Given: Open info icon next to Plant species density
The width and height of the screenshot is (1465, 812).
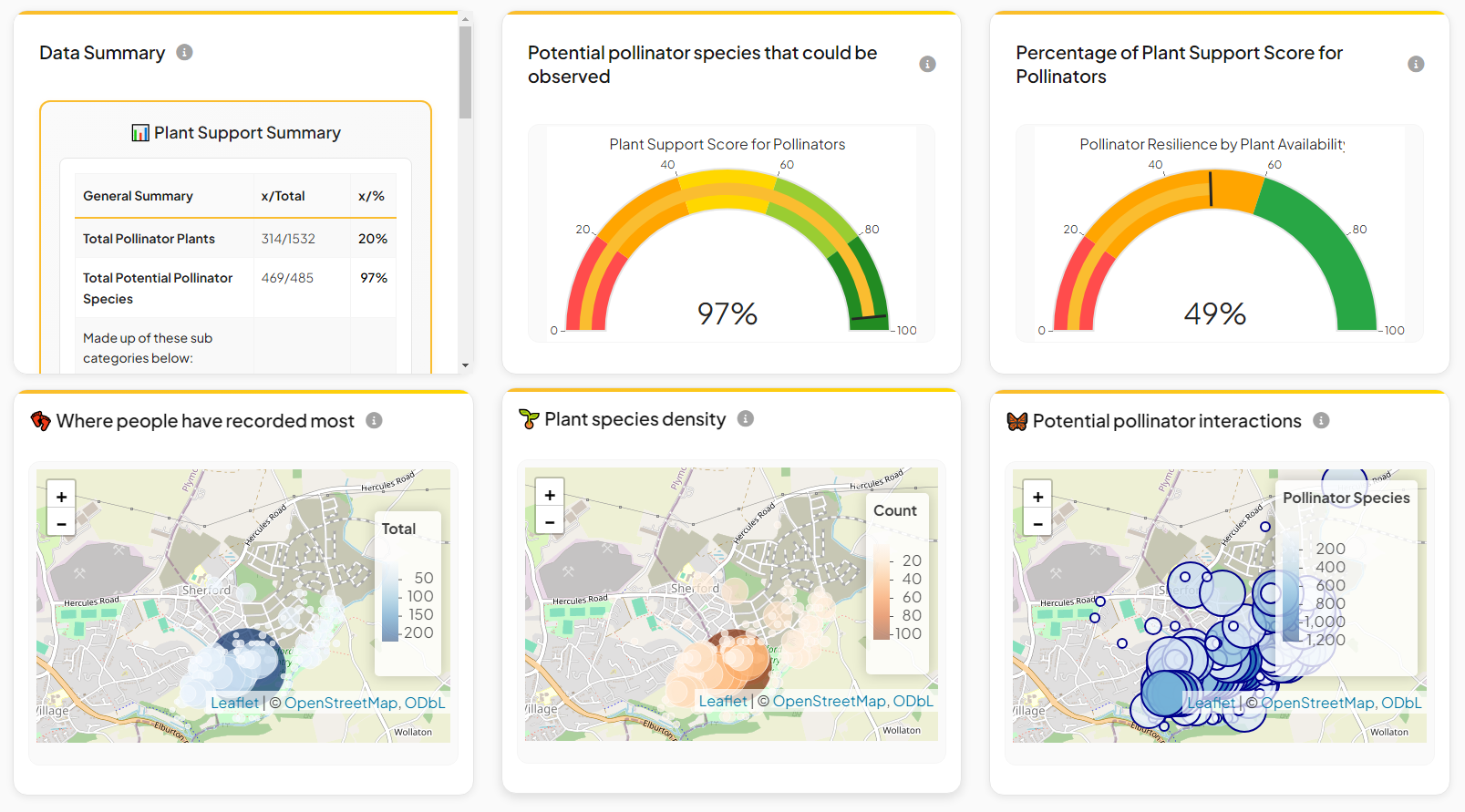Looking at the screenshot, I should point(745,418).
